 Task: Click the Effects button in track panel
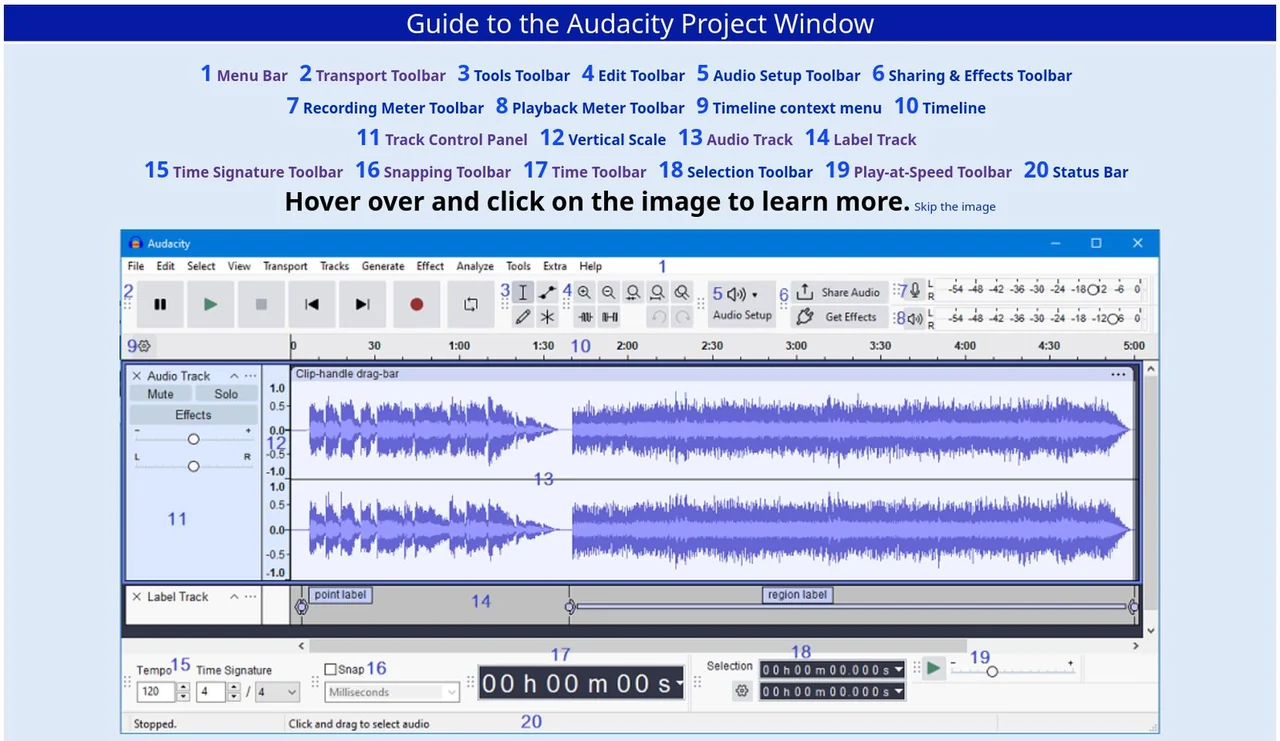pyautogui.click(x=194, y=415)
